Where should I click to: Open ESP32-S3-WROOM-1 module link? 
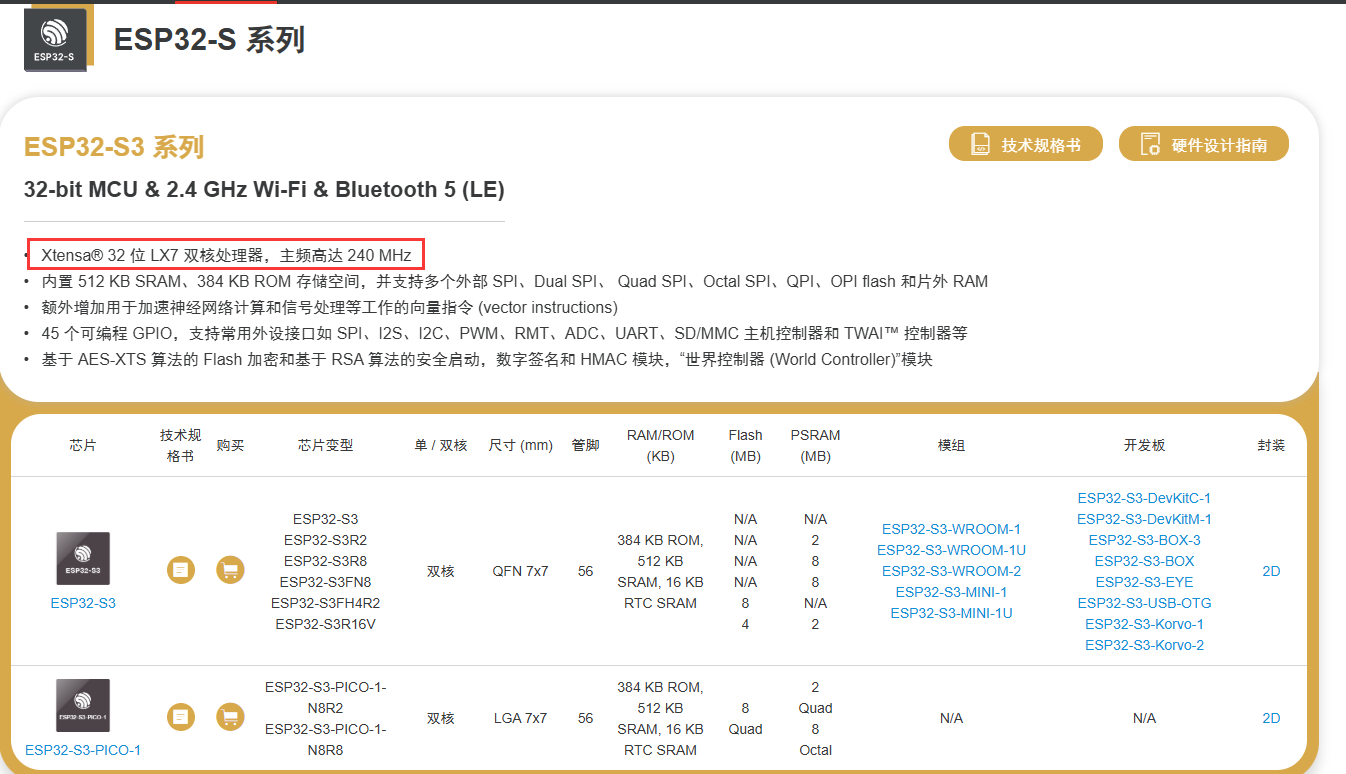[951, 529]
